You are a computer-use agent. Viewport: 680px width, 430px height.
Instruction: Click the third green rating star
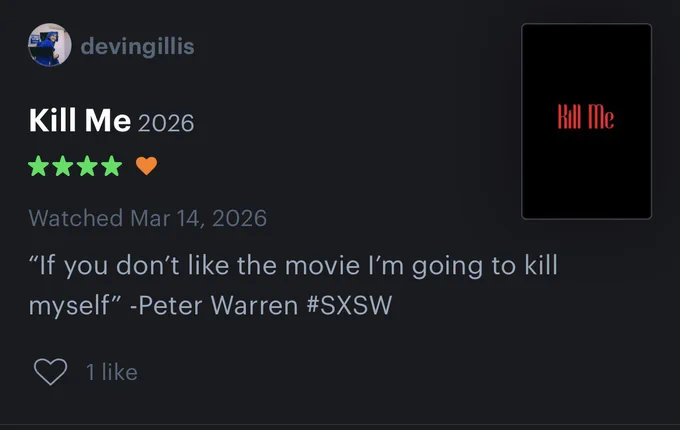tap(88, 166)
